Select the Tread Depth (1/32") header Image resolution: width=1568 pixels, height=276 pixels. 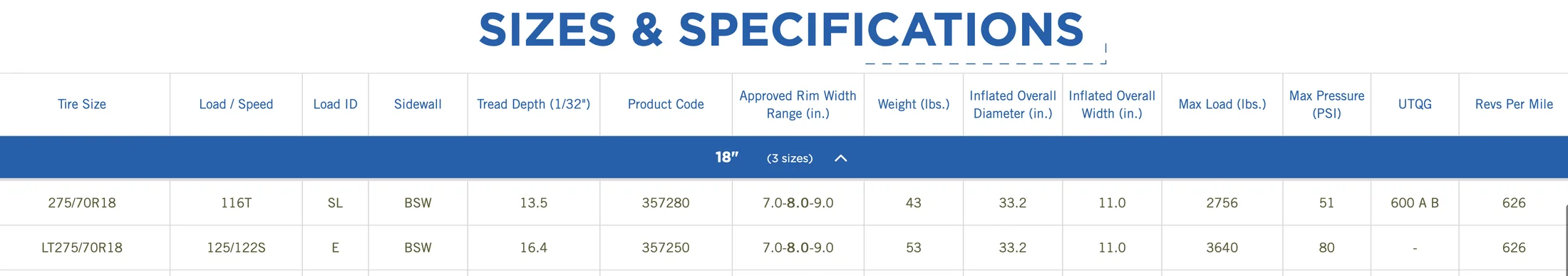[x=533, y=104]
